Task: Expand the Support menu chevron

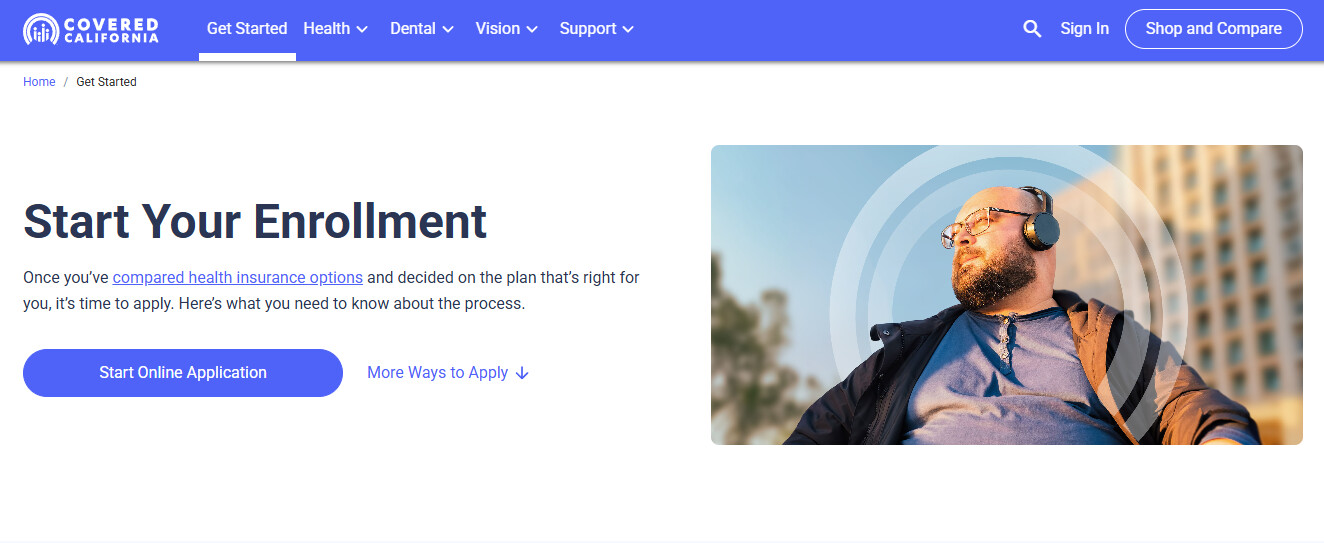Action: [x=628, y=30]
